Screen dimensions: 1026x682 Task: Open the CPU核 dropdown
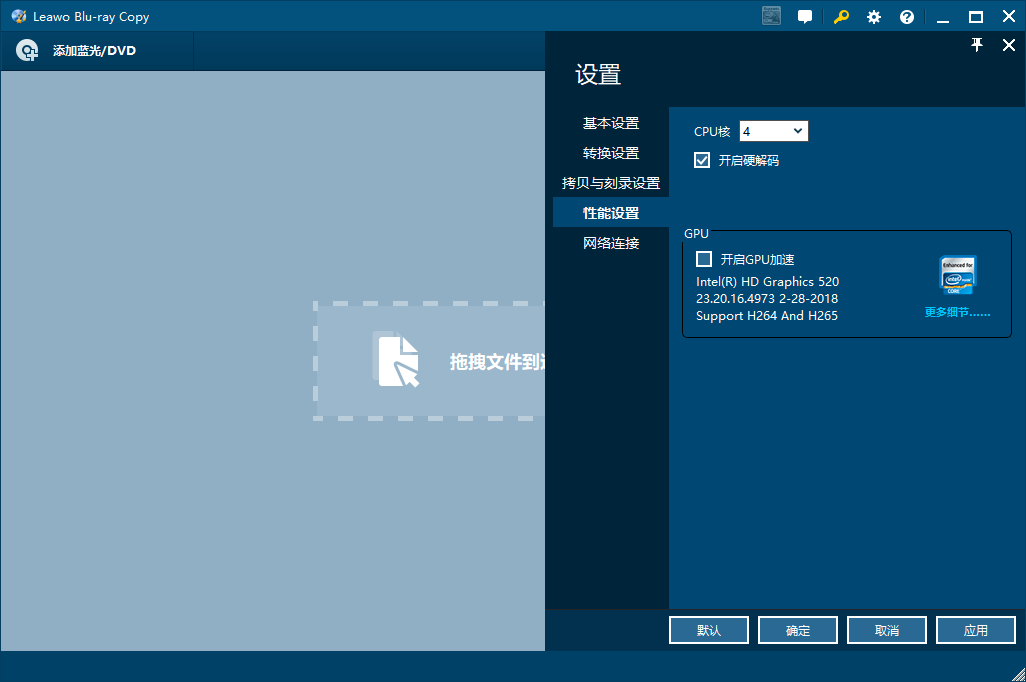coord(773,131)
